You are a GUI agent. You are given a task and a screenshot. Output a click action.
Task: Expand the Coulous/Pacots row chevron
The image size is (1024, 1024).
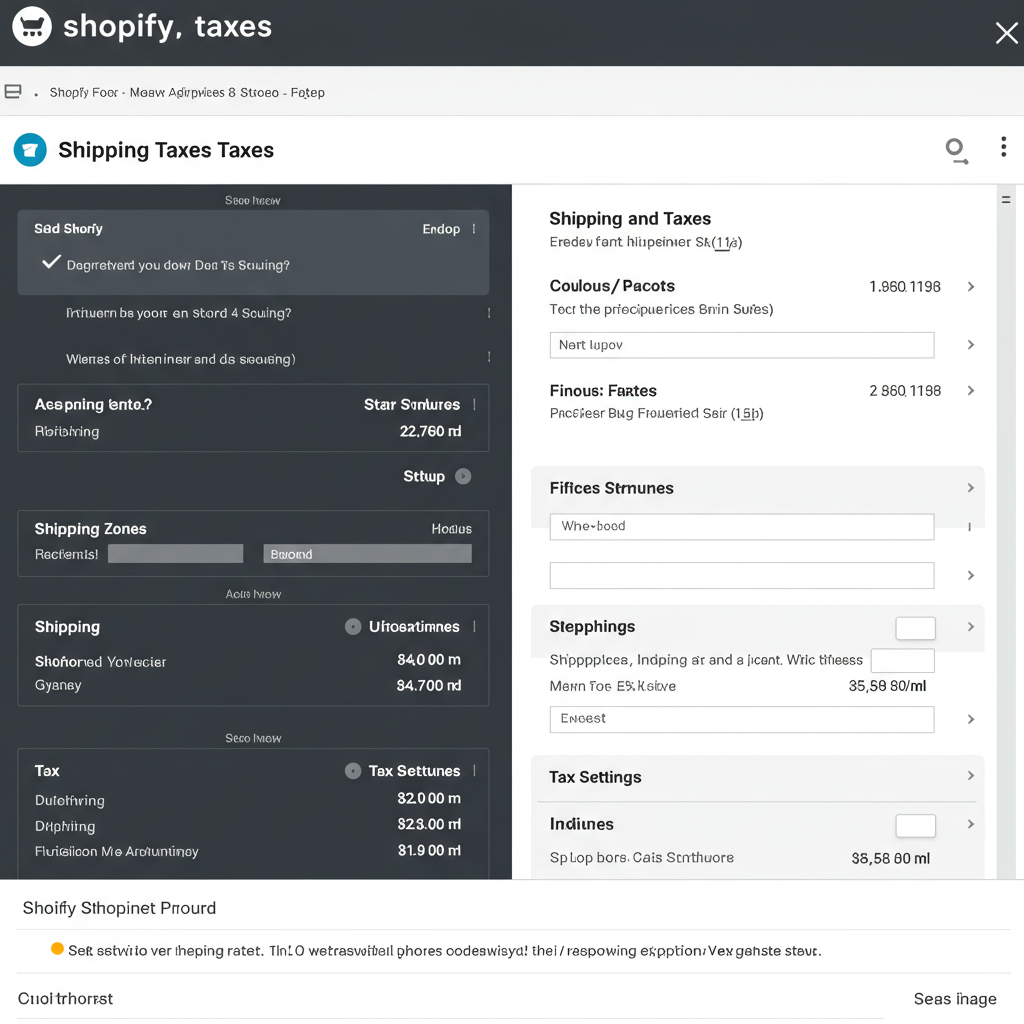pos(971,287)
